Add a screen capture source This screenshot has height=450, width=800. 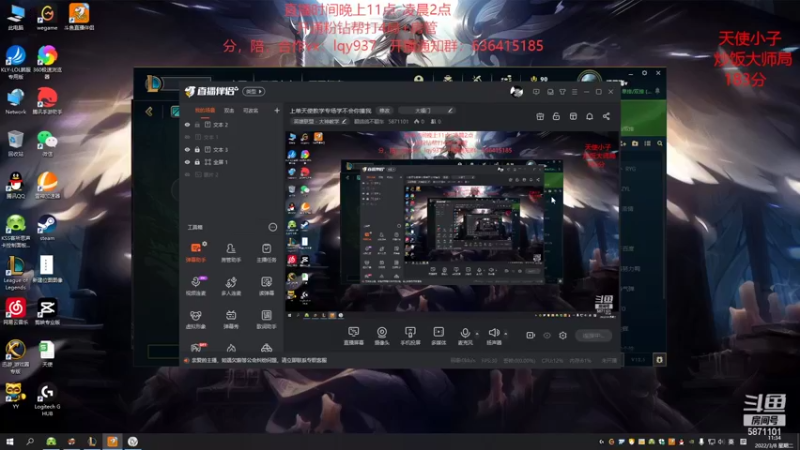[353, 336]
